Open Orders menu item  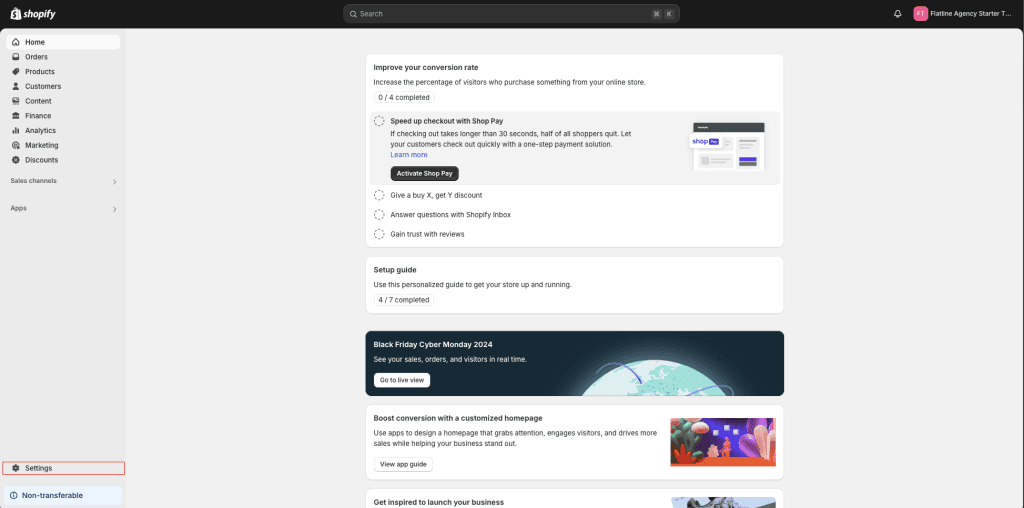pos(63,57)
